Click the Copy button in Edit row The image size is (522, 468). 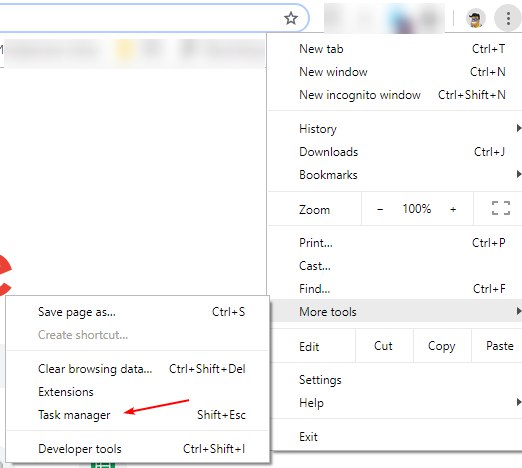[442, 346]
